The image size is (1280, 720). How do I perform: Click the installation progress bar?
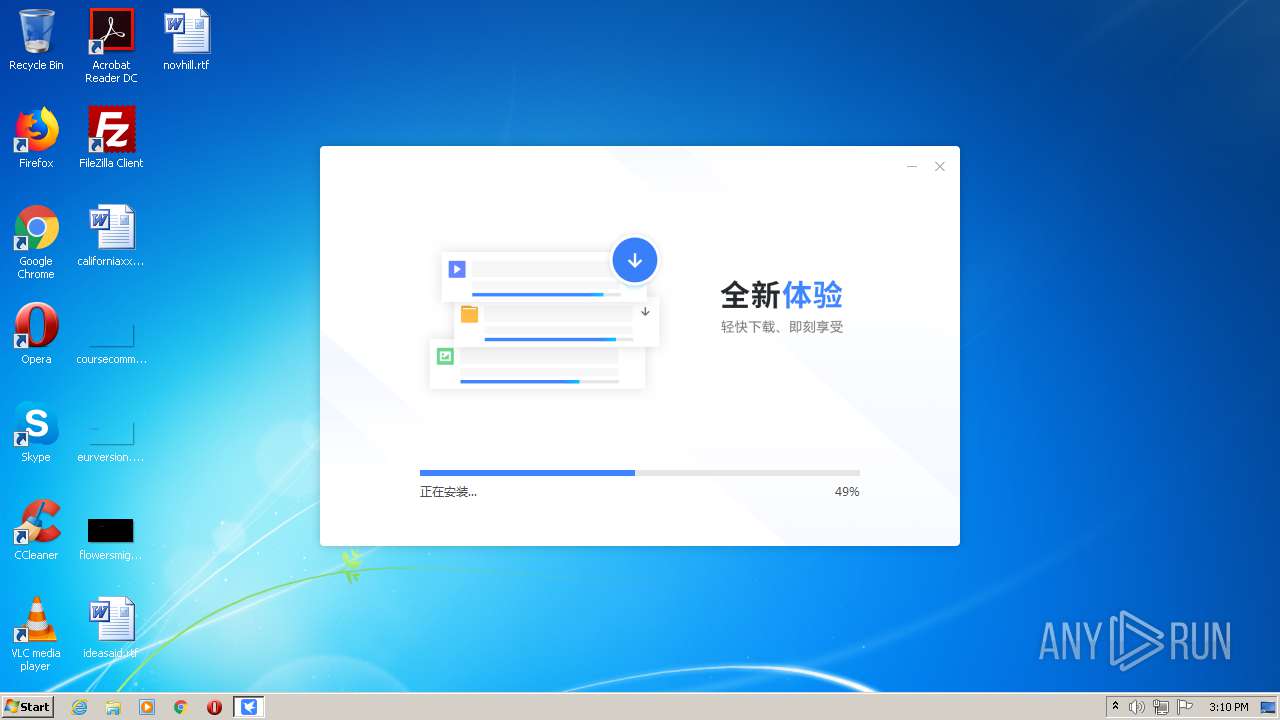640,473
